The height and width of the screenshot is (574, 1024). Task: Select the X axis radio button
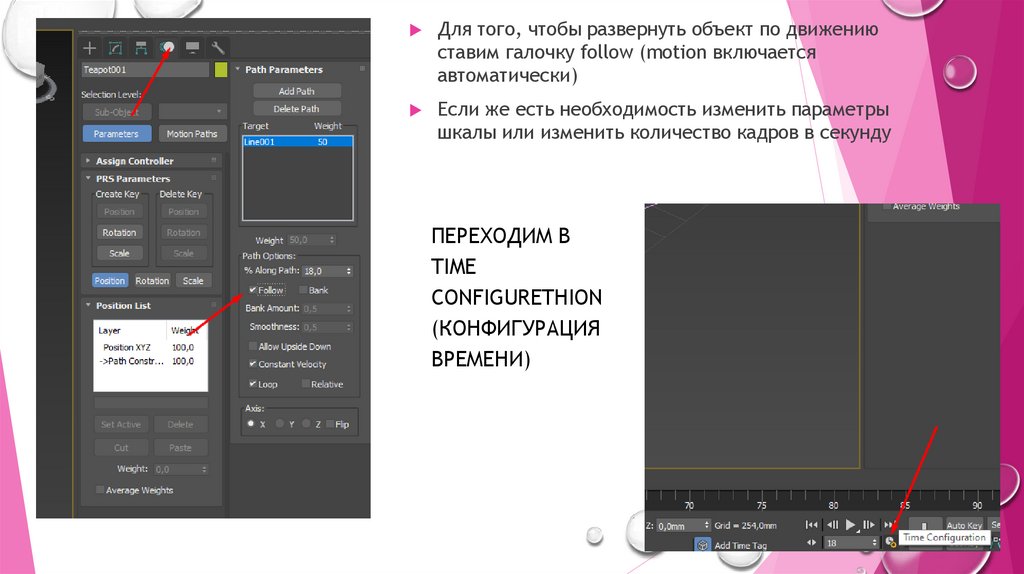[x=251, y=424]
